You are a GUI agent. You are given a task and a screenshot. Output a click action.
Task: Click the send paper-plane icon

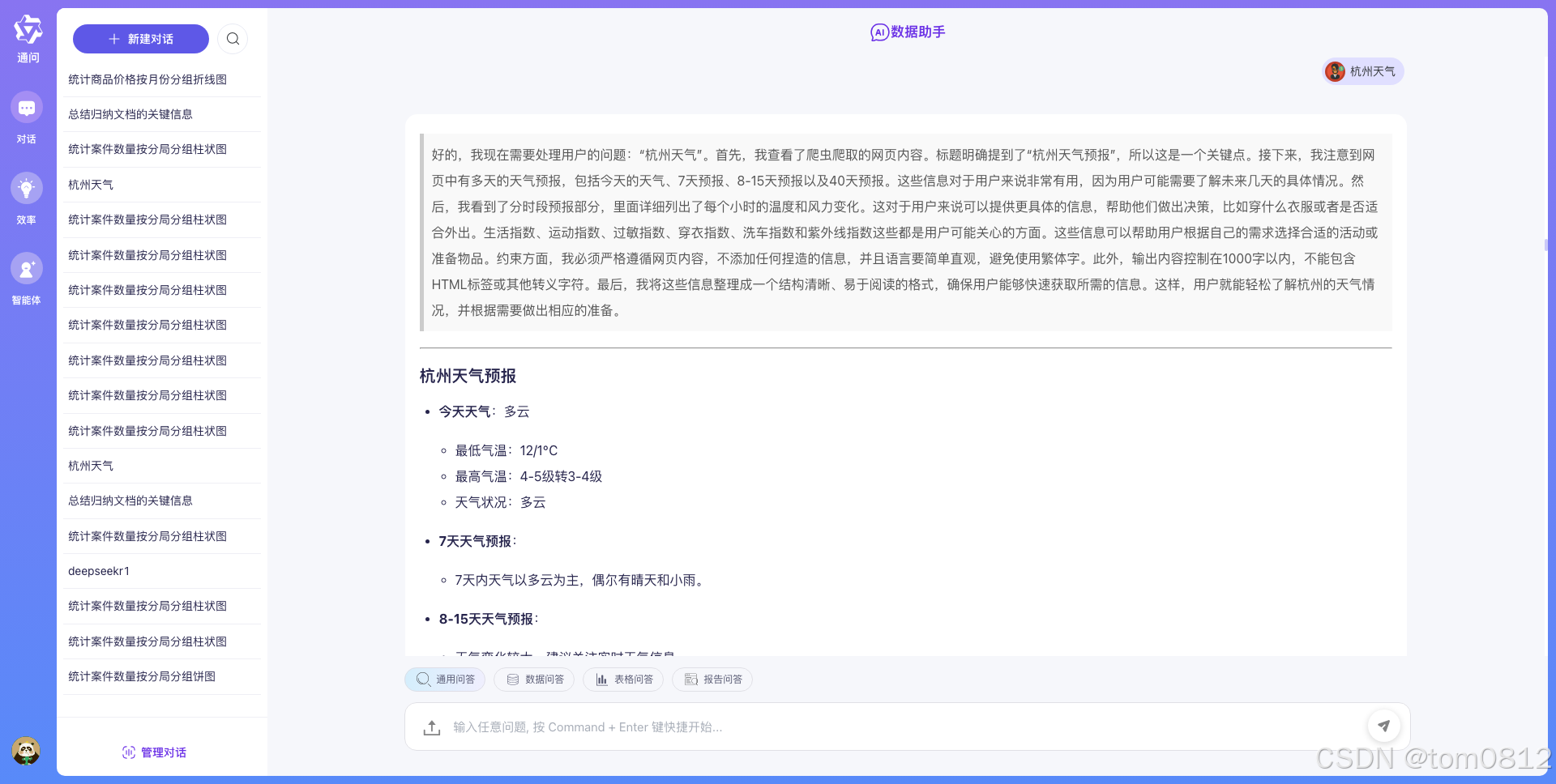1384,726
